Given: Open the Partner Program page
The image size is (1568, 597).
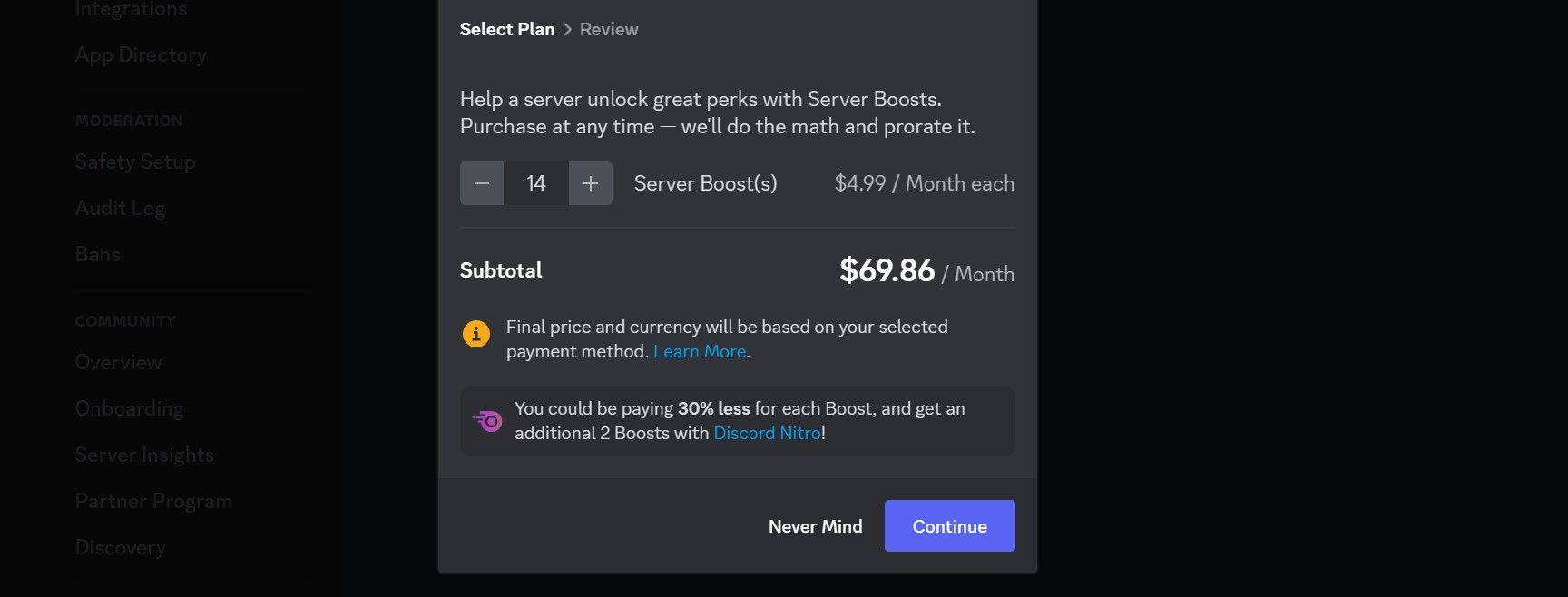Looking at the screenshot, I should 153,501.
